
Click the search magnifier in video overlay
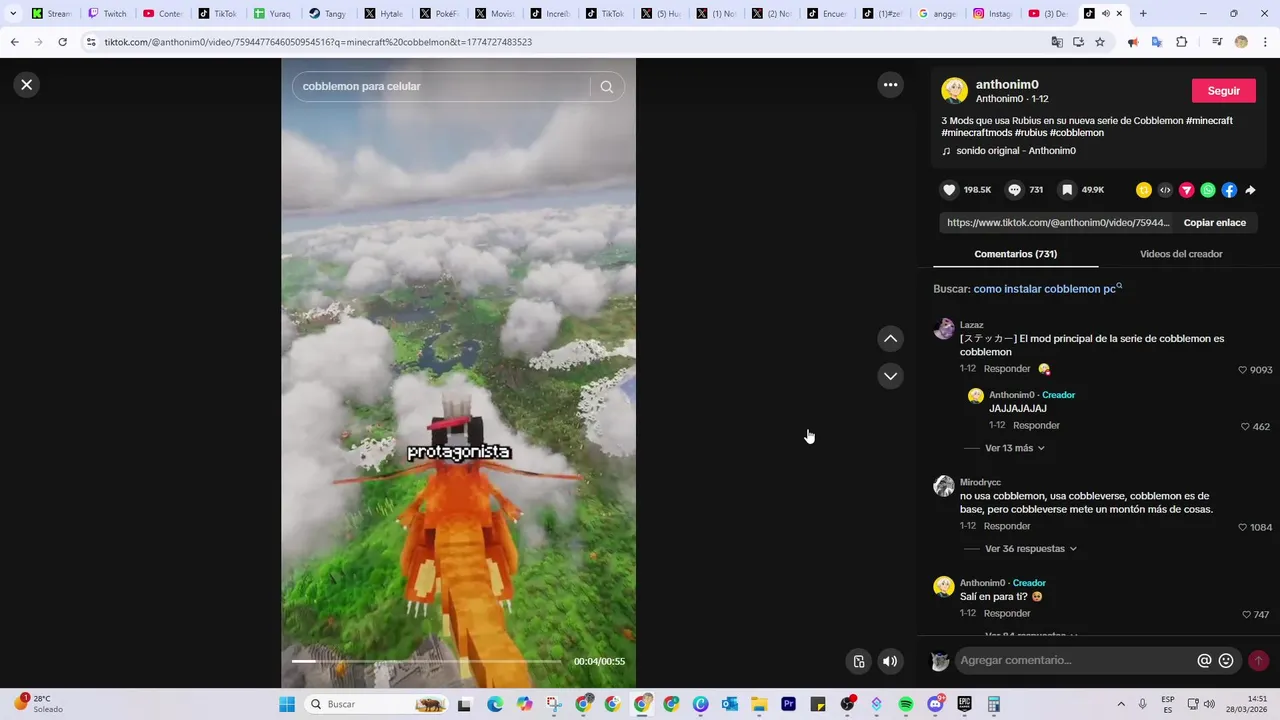607,87
